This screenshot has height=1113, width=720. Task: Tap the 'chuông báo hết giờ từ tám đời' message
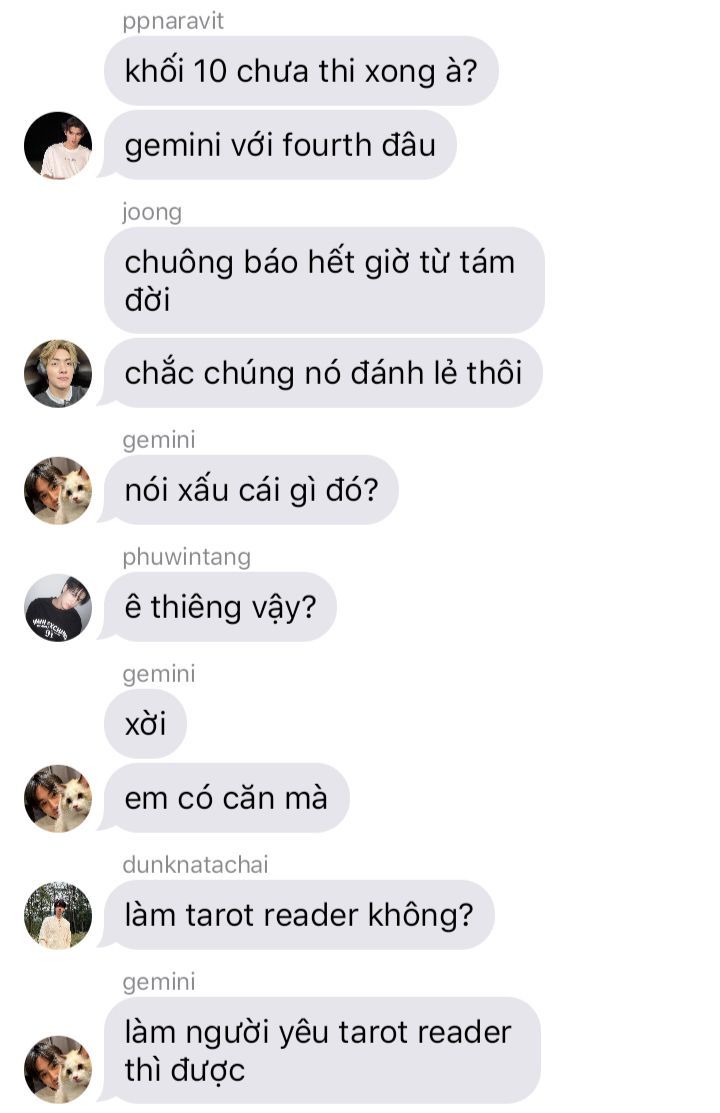[324, 280]
